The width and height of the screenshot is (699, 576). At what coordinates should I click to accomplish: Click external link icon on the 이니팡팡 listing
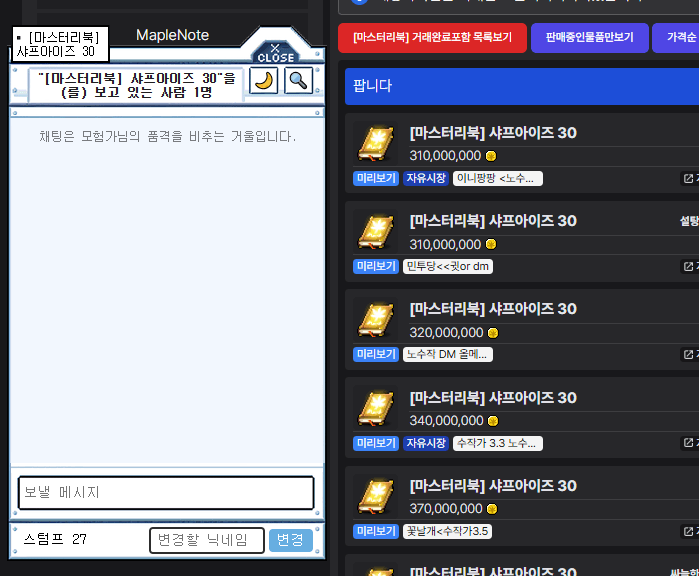688,178
